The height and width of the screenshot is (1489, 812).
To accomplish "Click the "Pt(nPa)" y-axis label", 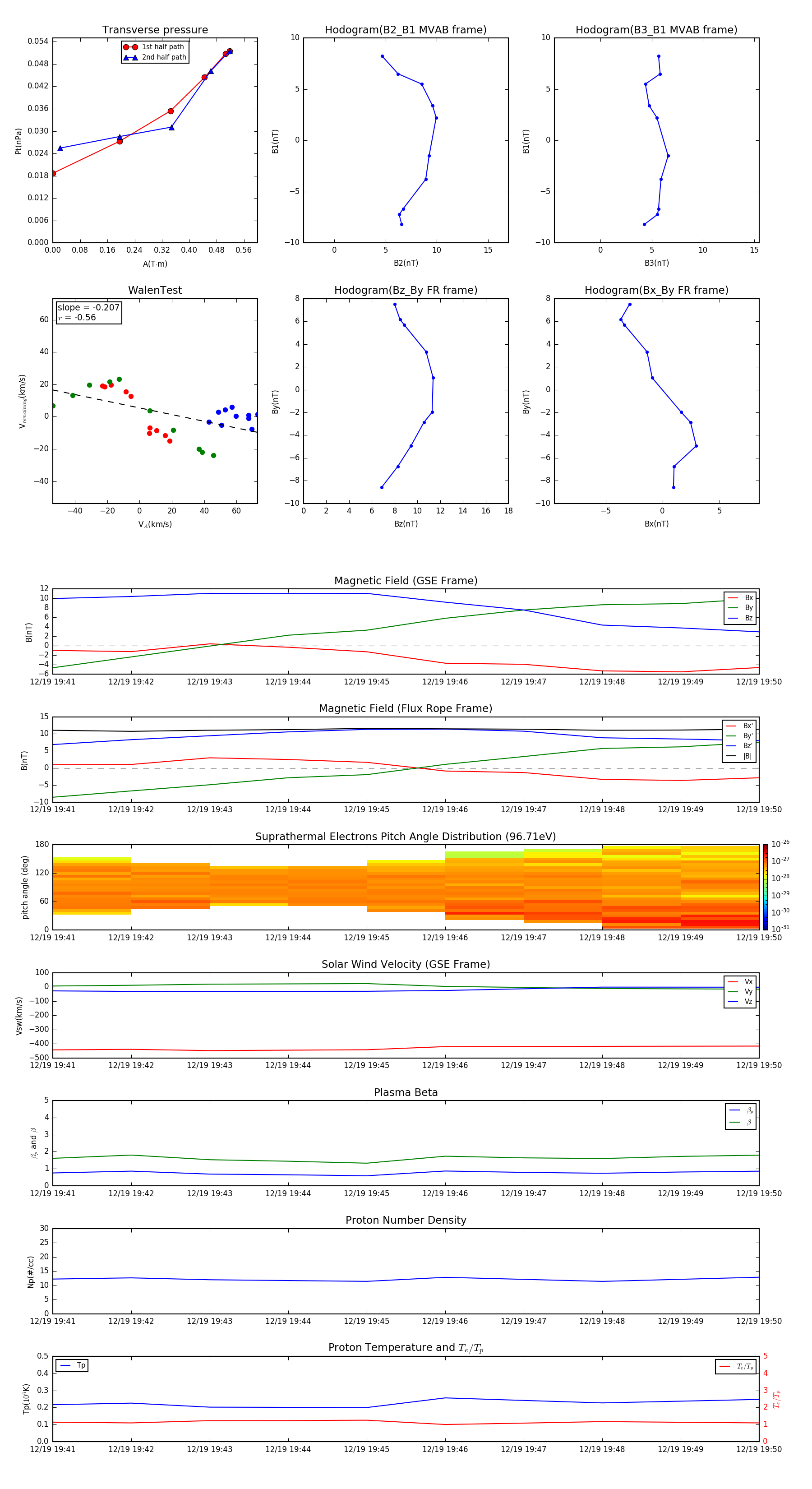I will 18,141.
